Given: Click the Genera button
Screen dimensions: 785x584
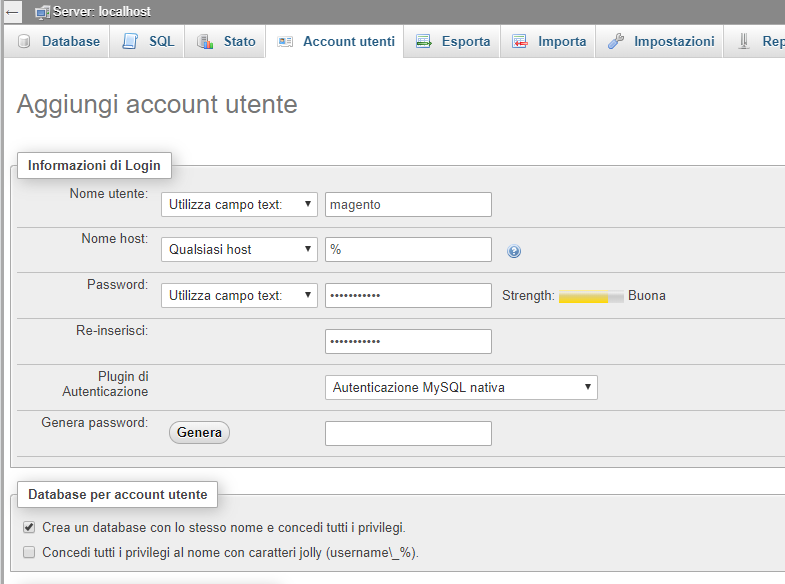Looking at the screenshot, I should click(199, 432).
